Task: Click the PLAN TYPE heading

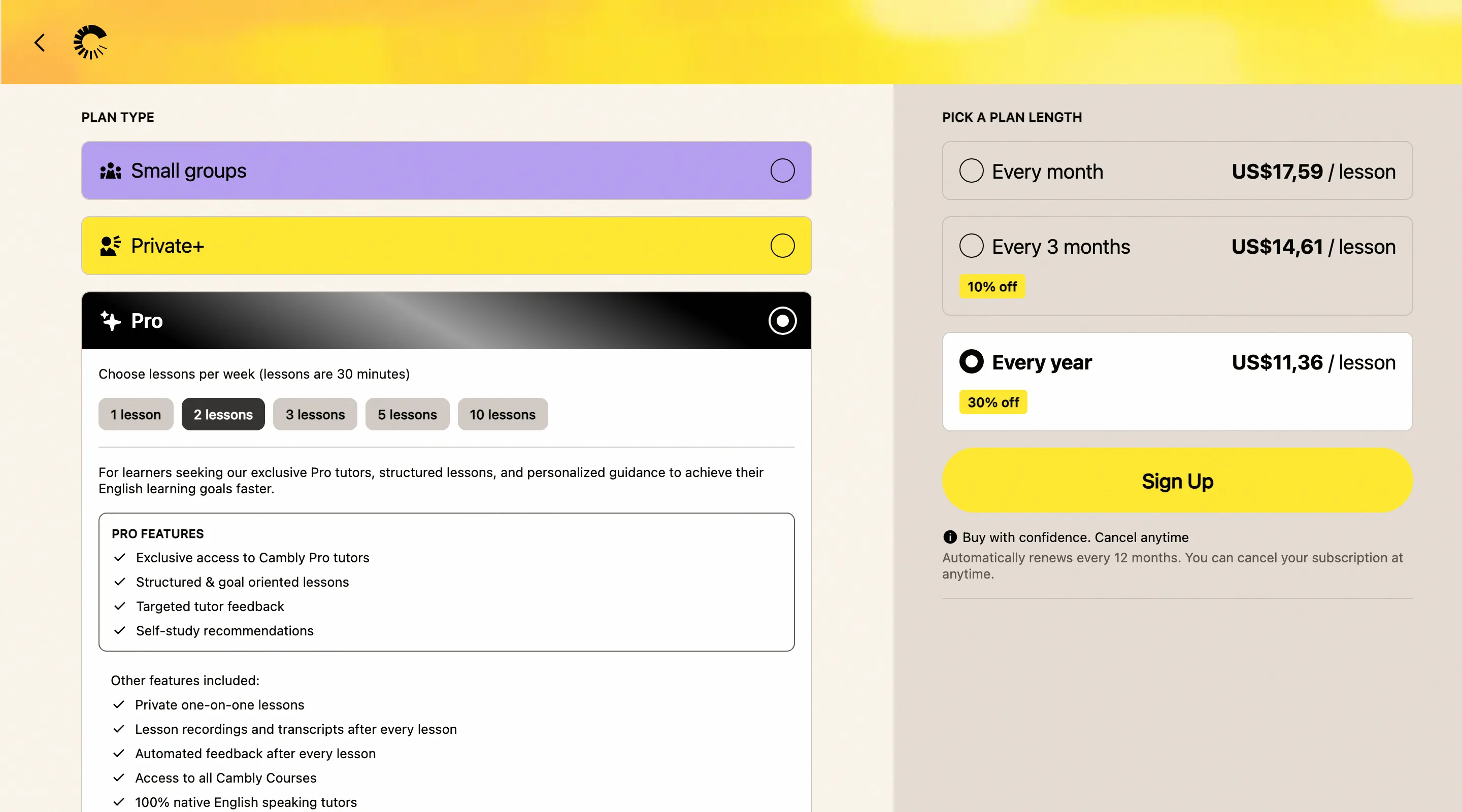Action: (x=117, y=117)
